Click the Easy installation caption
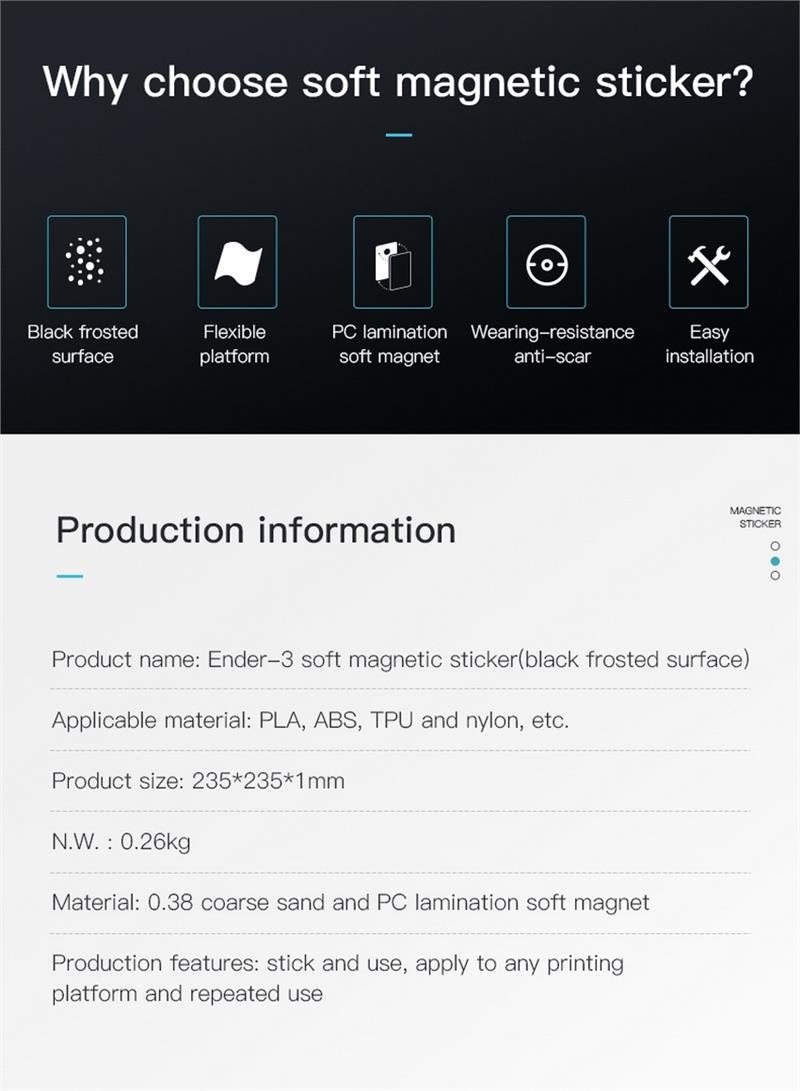This screenshot has width=800, height=1091. coord(709,344)
